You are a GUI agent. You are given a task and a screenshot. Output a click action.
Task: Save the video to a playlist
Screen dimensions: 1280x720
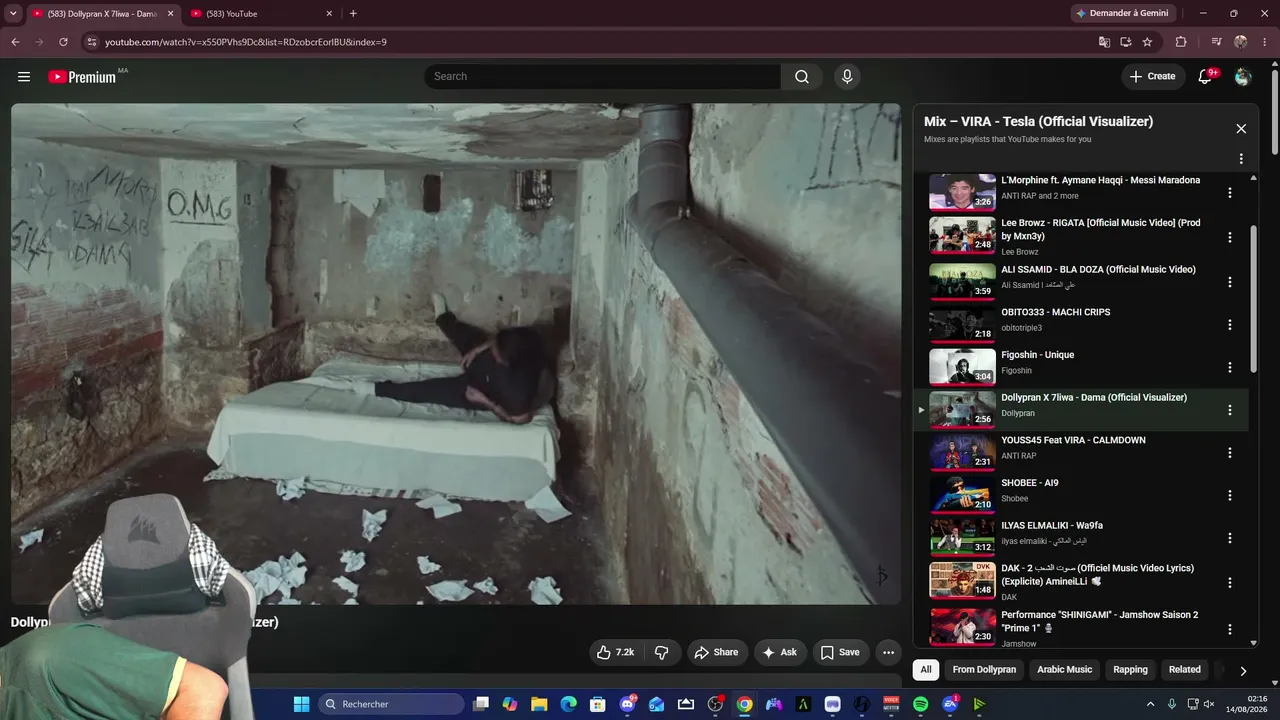tap(840, 652)
